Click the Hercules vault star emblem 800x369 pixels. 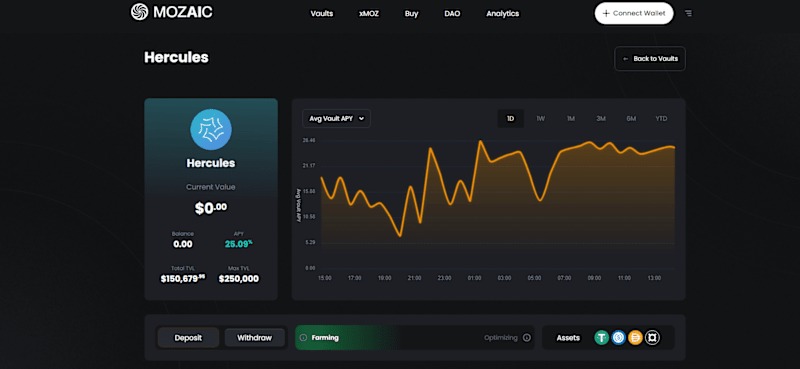[211, 130]
